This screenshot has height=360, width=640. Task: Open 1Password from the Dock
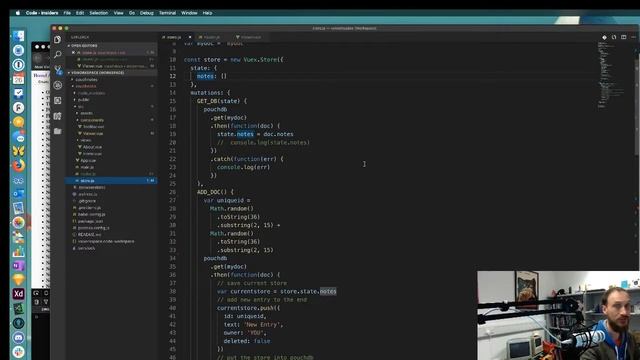click(x=18, y=64)
